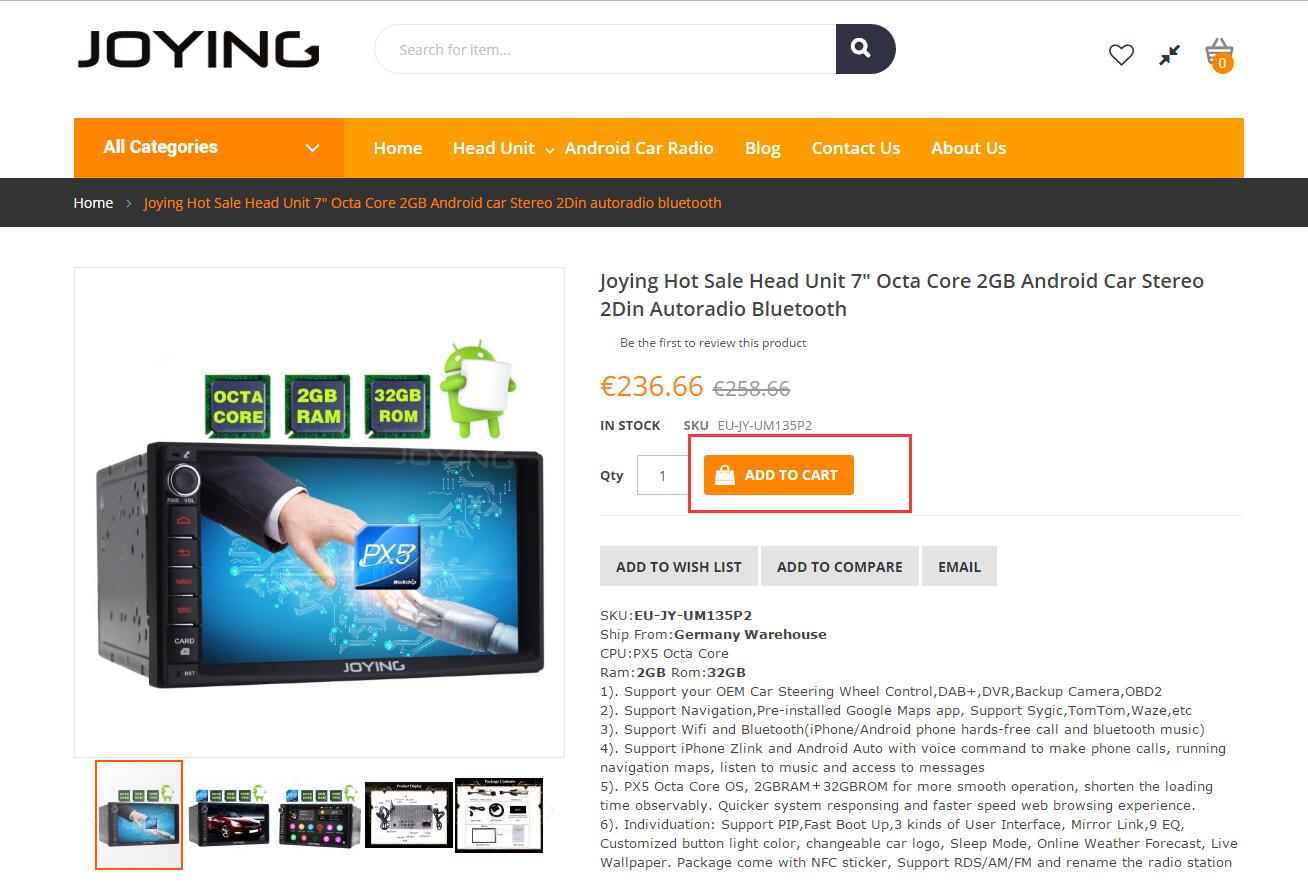Image resolution: width=1308 pixels, height=885 pixels.
Task: Open the shopping cart basket icon
Action: pyautogui.click(x=1219, y=54)
